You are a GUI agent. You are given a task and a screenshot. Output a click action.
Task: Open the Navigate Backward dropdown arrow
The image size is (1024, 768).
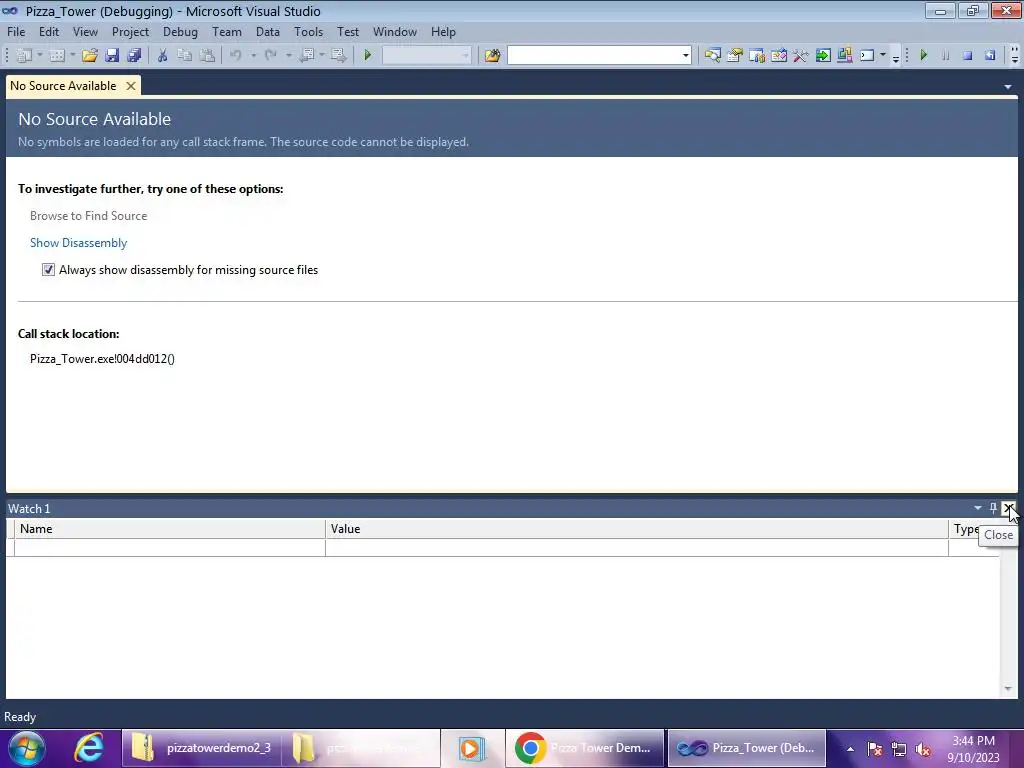[x=322, y=56]
